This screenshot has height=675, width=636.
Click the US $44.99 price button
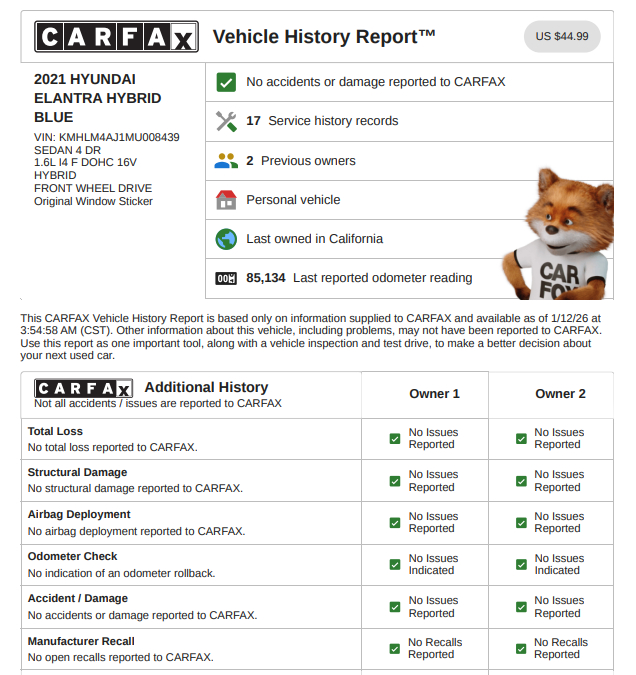pos(561,37)
